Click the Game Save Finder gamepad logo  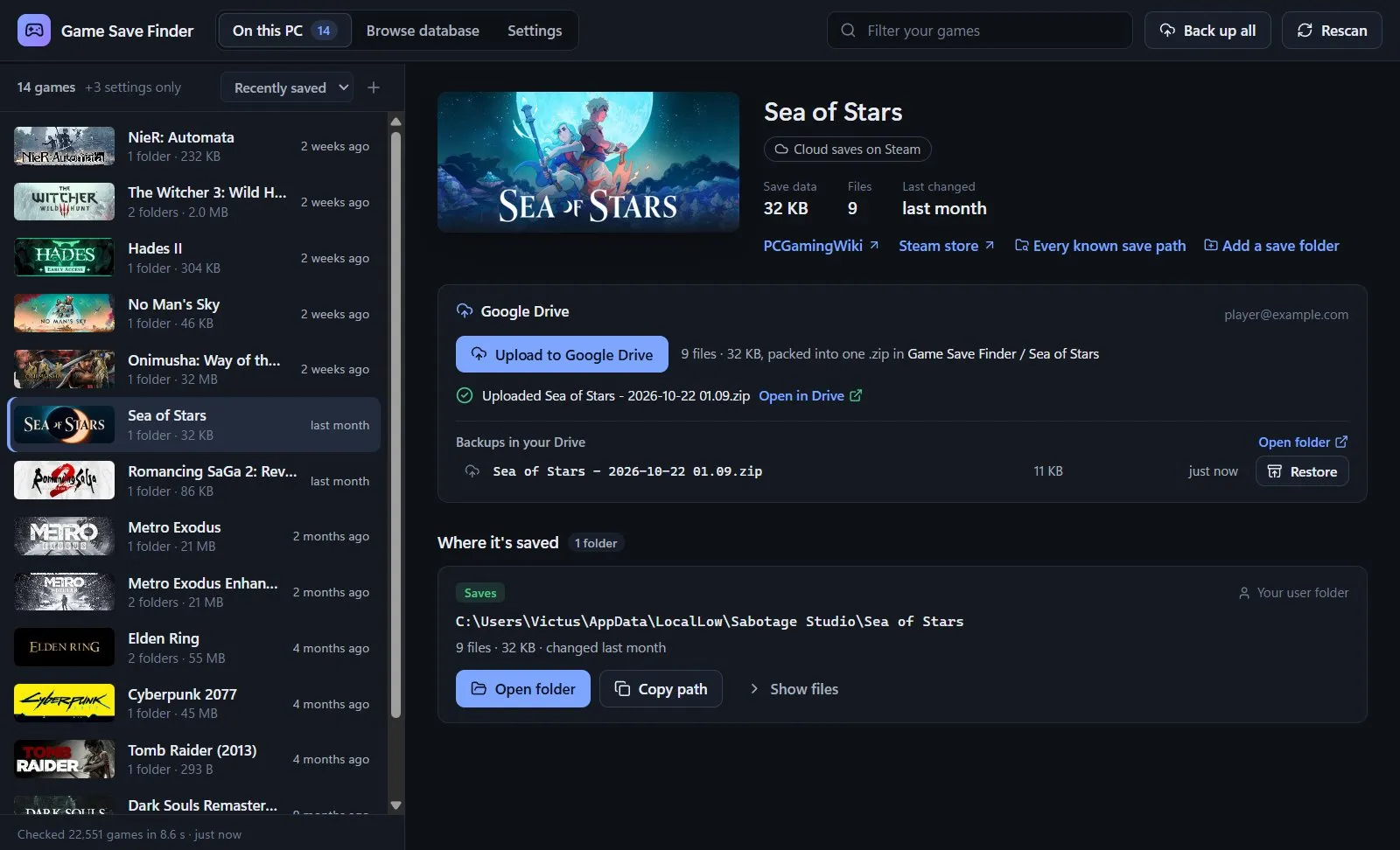pos(34,31)
